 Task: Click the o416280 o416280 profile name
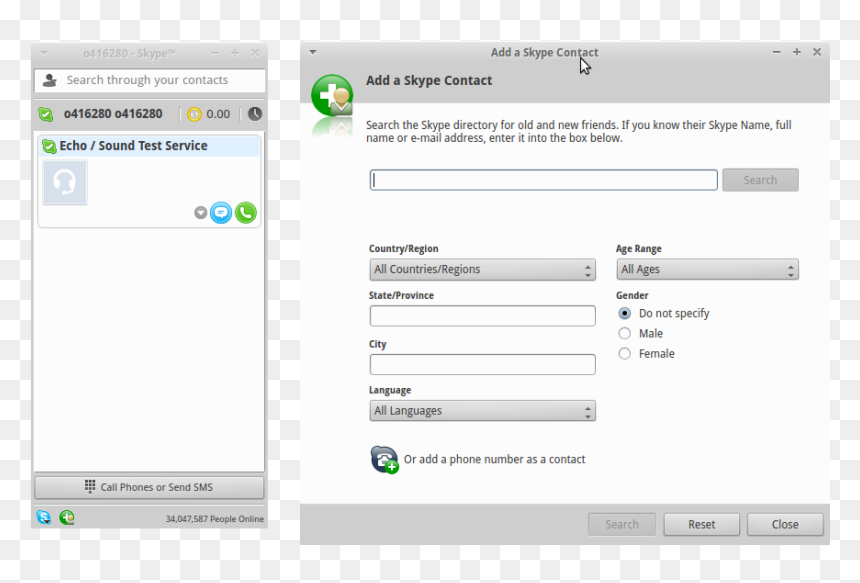113,114
